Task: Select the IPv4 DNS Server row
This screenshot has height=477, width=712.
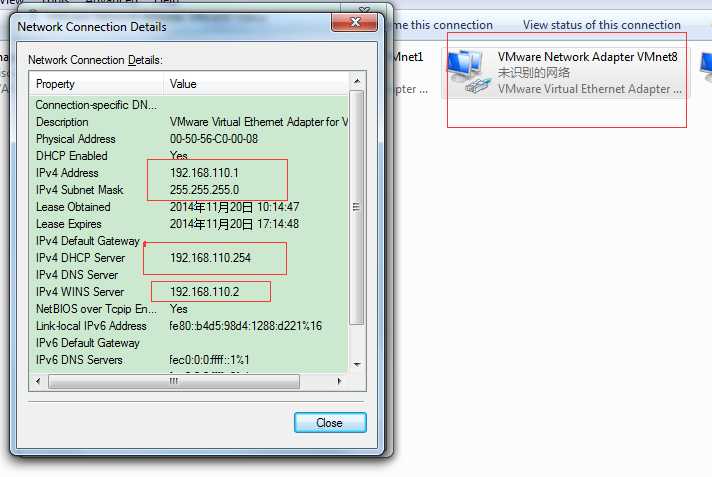Action: (188, 275)
